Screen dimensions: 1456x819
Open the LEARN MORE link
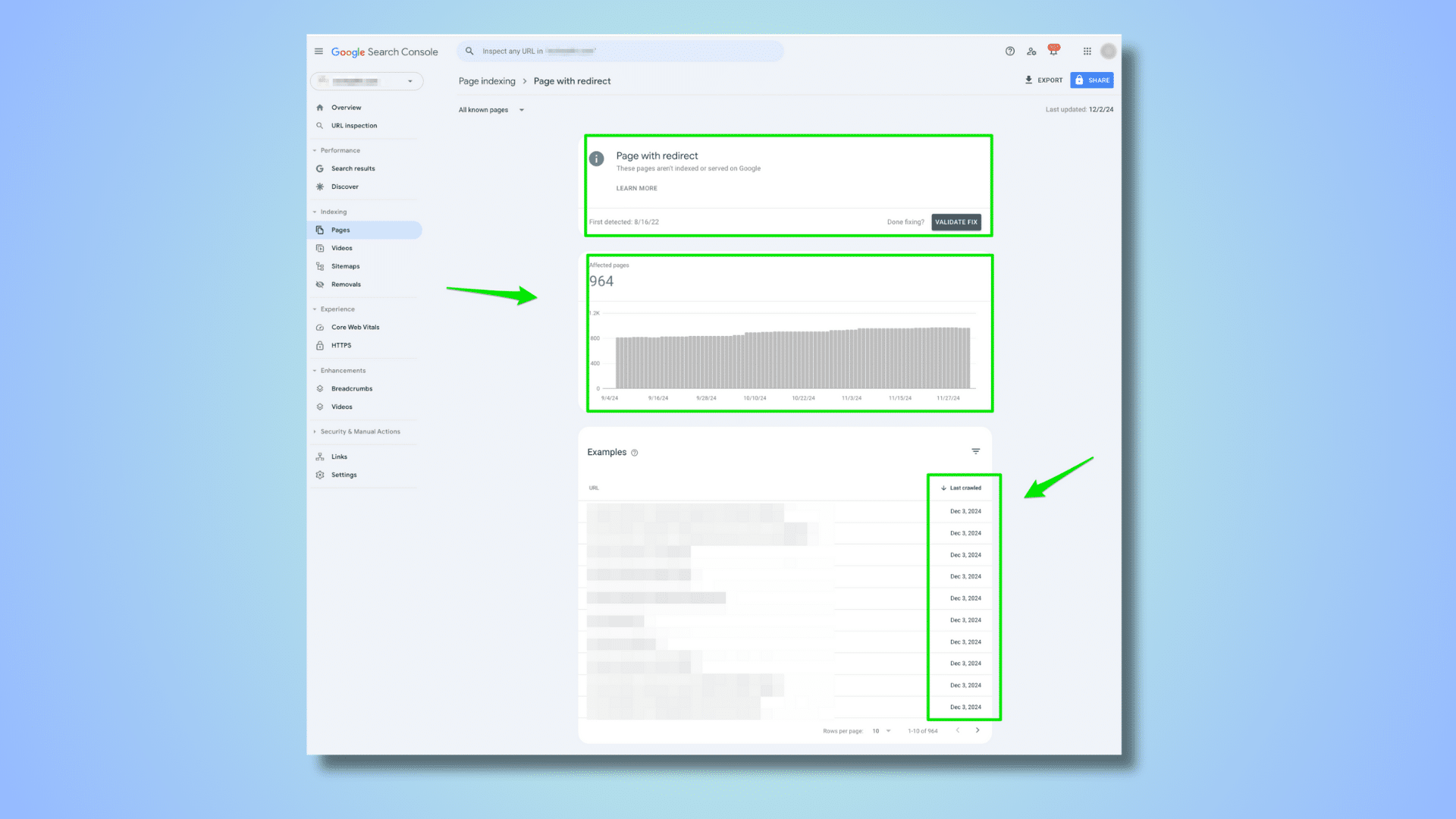pyautogui.click(x=636, y=187)
